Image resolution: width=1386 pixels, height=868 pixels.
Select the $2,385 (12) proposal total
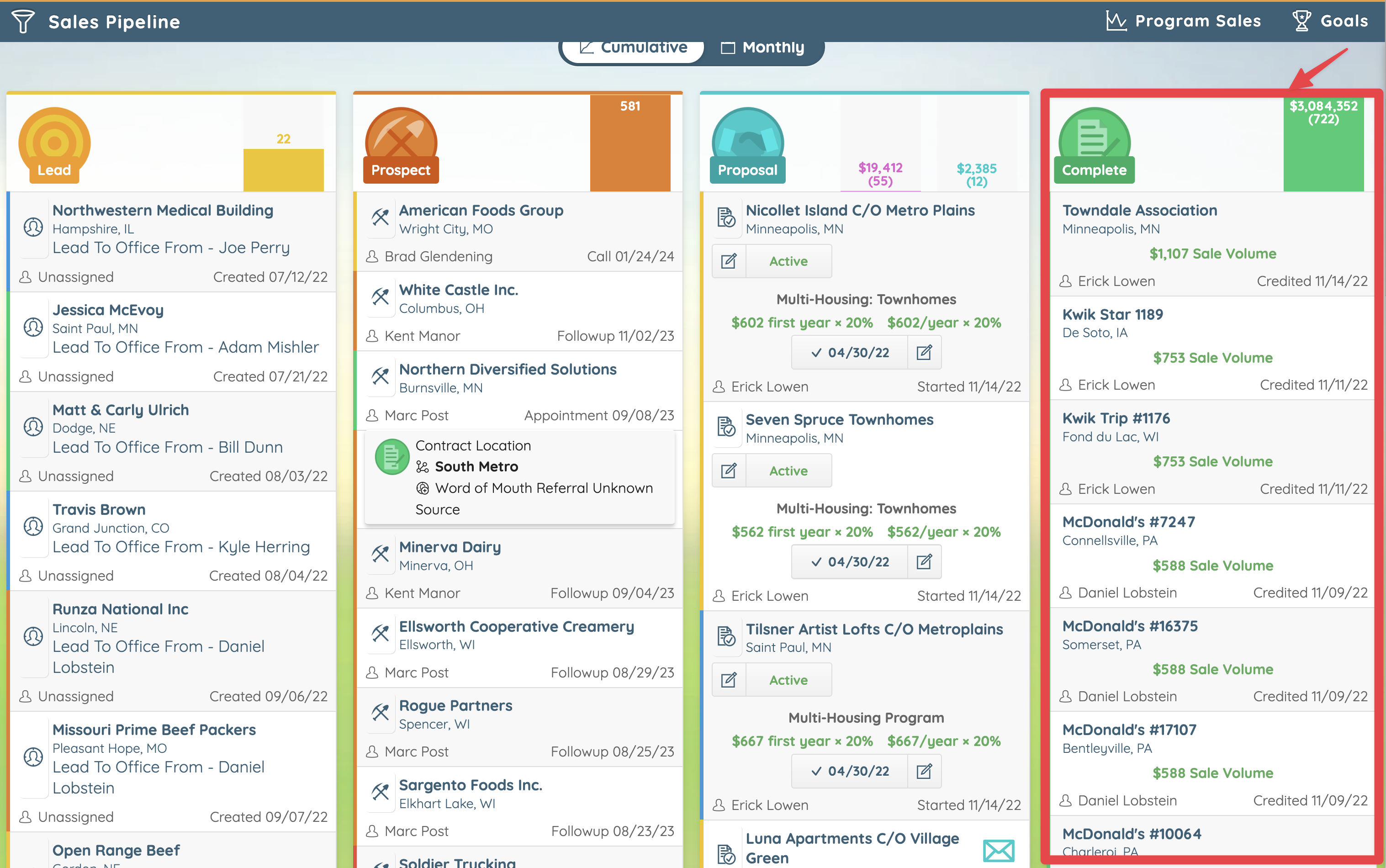(x=977, y=175)
